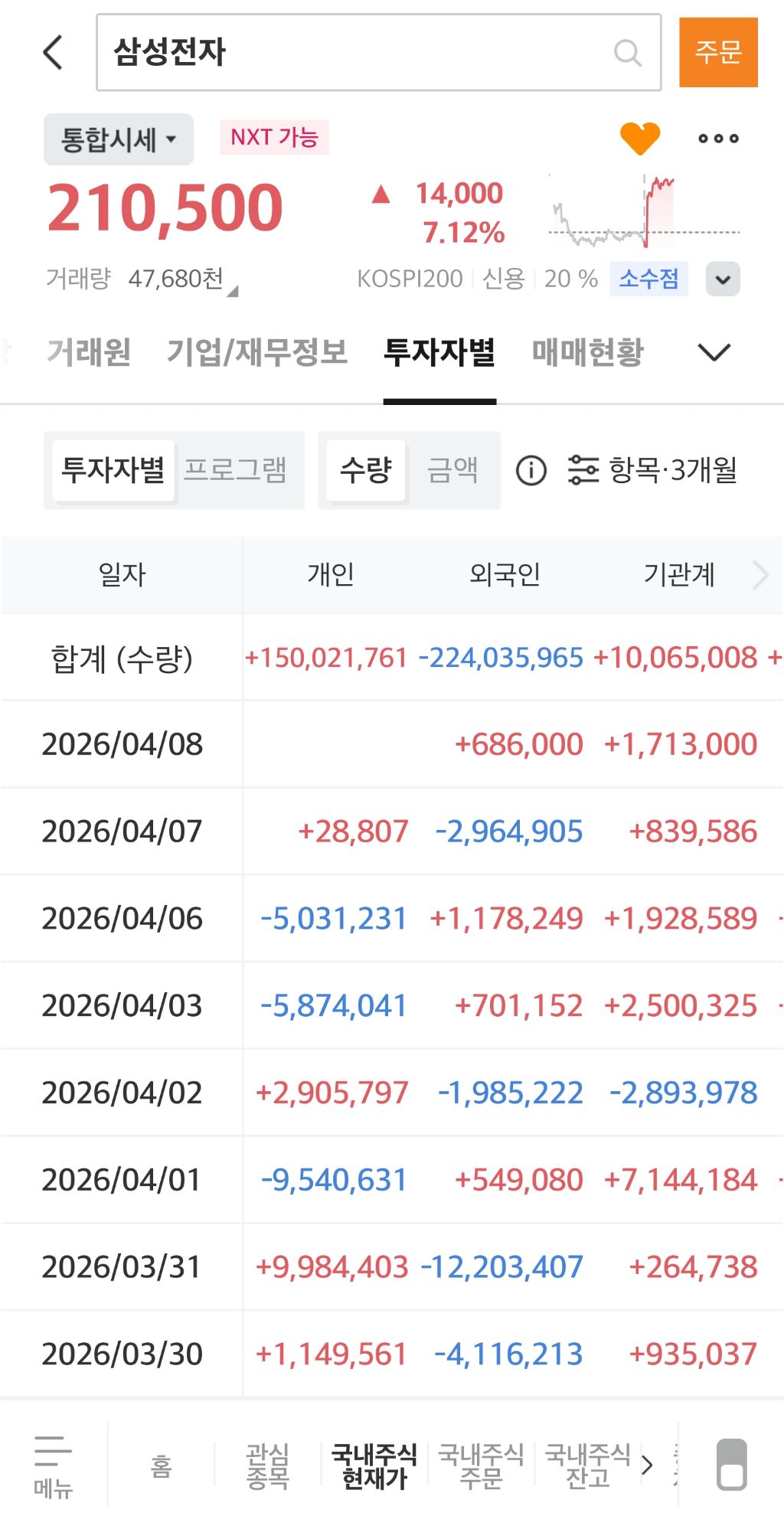
Task: Tap the 210,500 current price
Action: [x=165, y=207]
